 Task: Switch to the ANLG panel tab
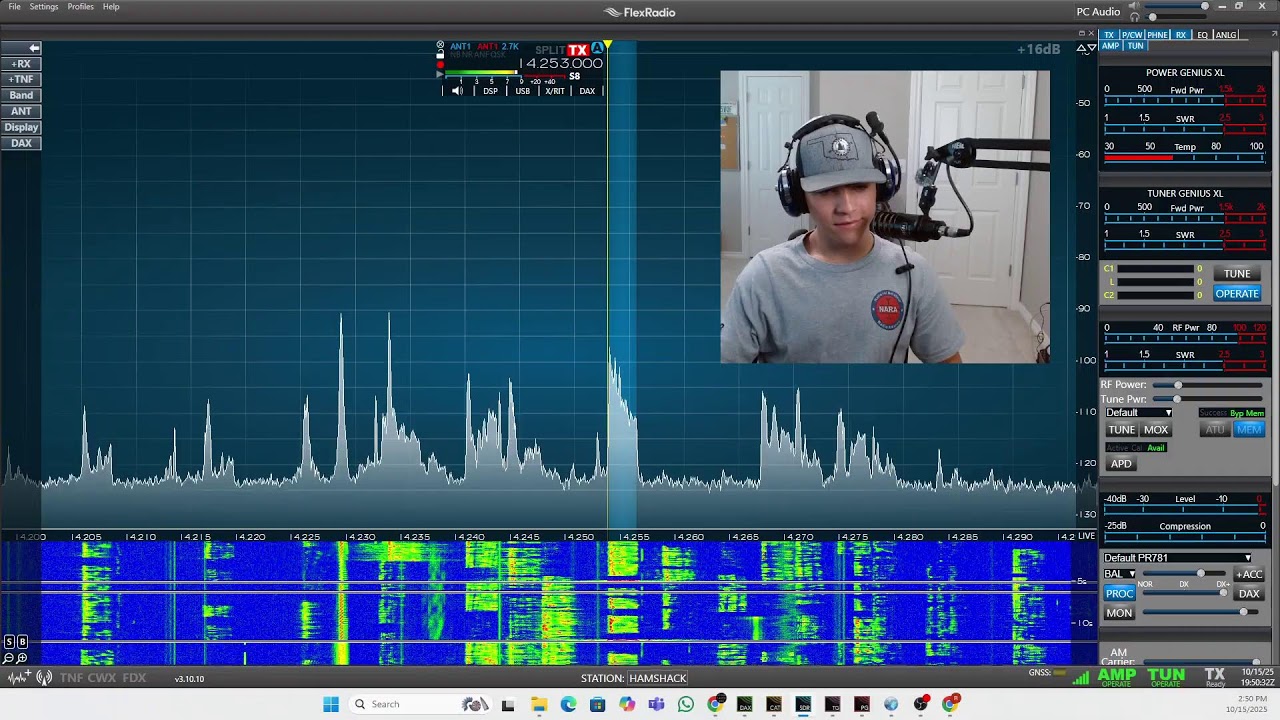point(1226,35)
